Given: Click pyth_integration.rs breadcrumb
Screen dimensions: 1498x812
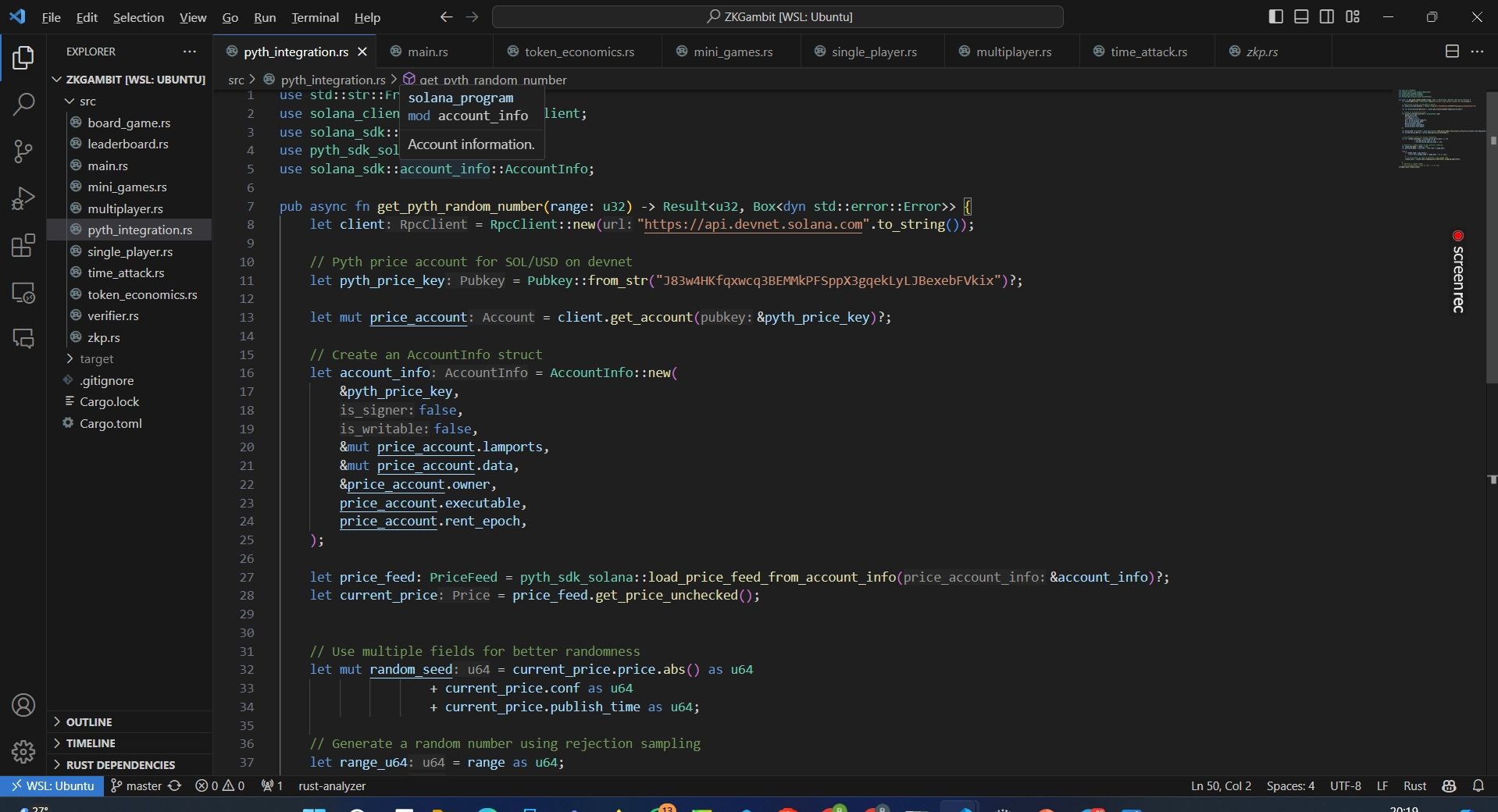Looking at the screenshot, I should pyautogui.click(x=333, y=80).
